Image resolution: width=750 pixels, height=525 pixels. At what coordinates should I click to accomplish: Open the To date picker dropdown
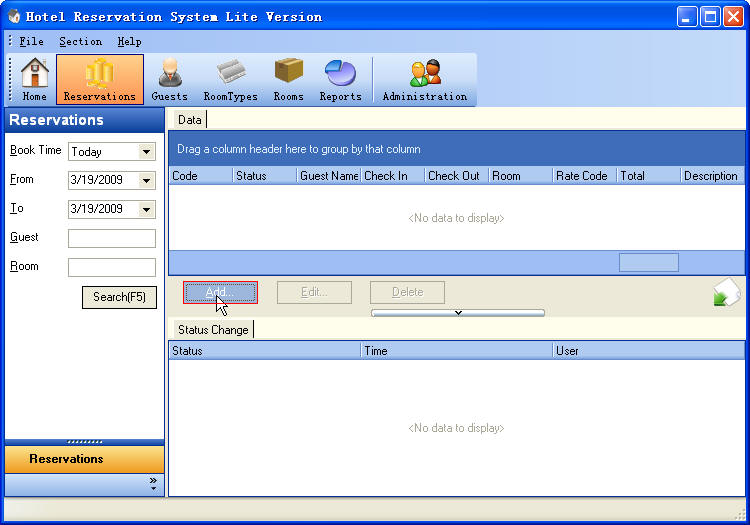click(147, 210)
